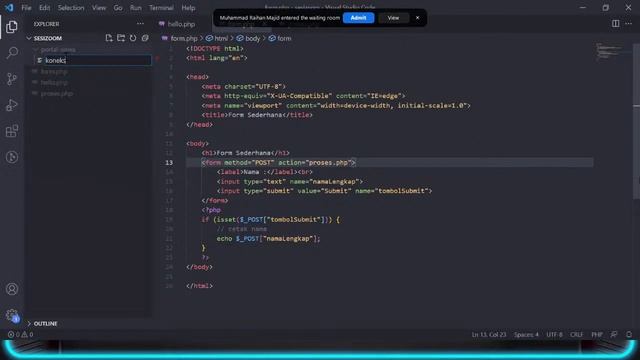Viewport: 640px width, 360px height.
Task: Click the title tag line Form Sederhana
Action: click(257, 115)
